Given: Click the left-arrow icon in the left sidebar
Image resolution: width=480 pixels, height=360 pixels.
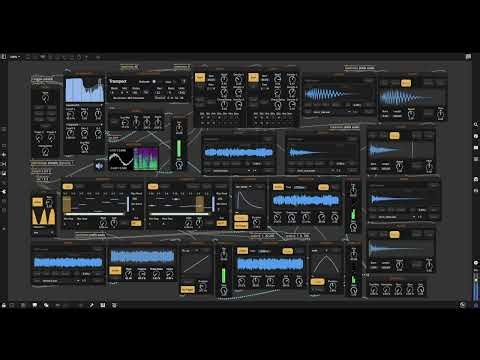Looking at the screenshot, I should pos(4,155).
